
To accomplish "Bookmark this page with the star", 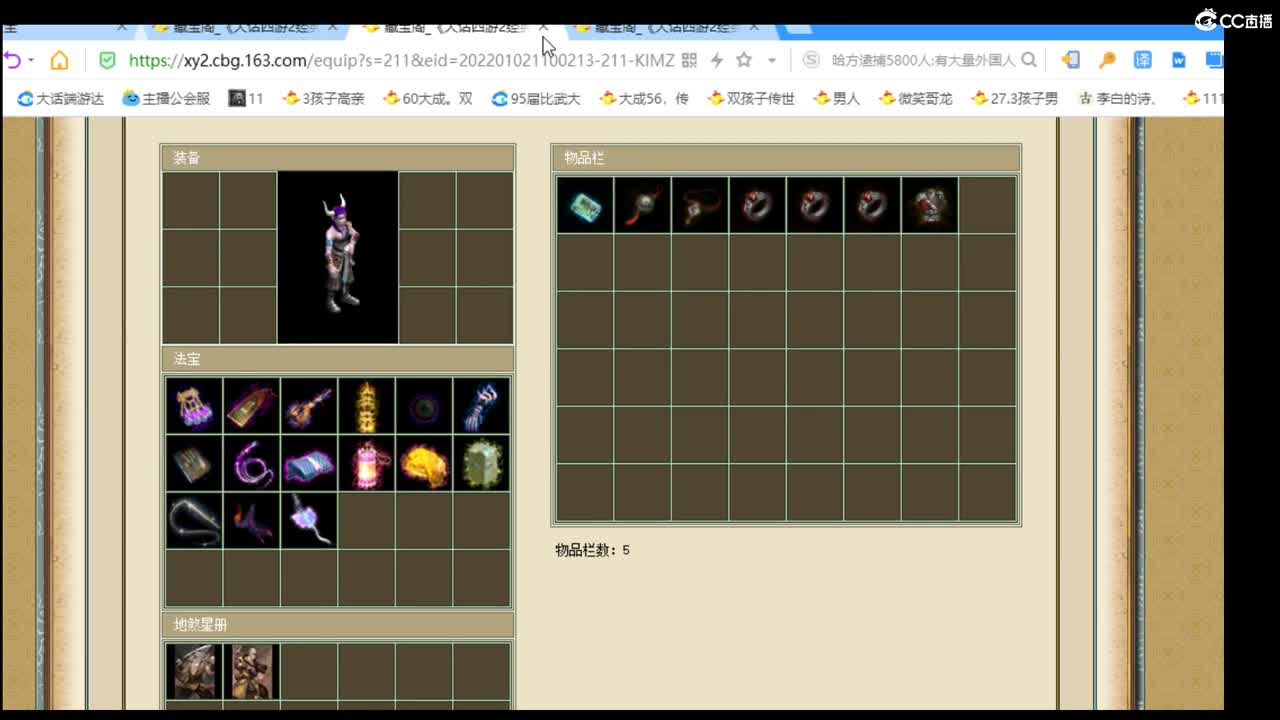I will tap(744, 60).
